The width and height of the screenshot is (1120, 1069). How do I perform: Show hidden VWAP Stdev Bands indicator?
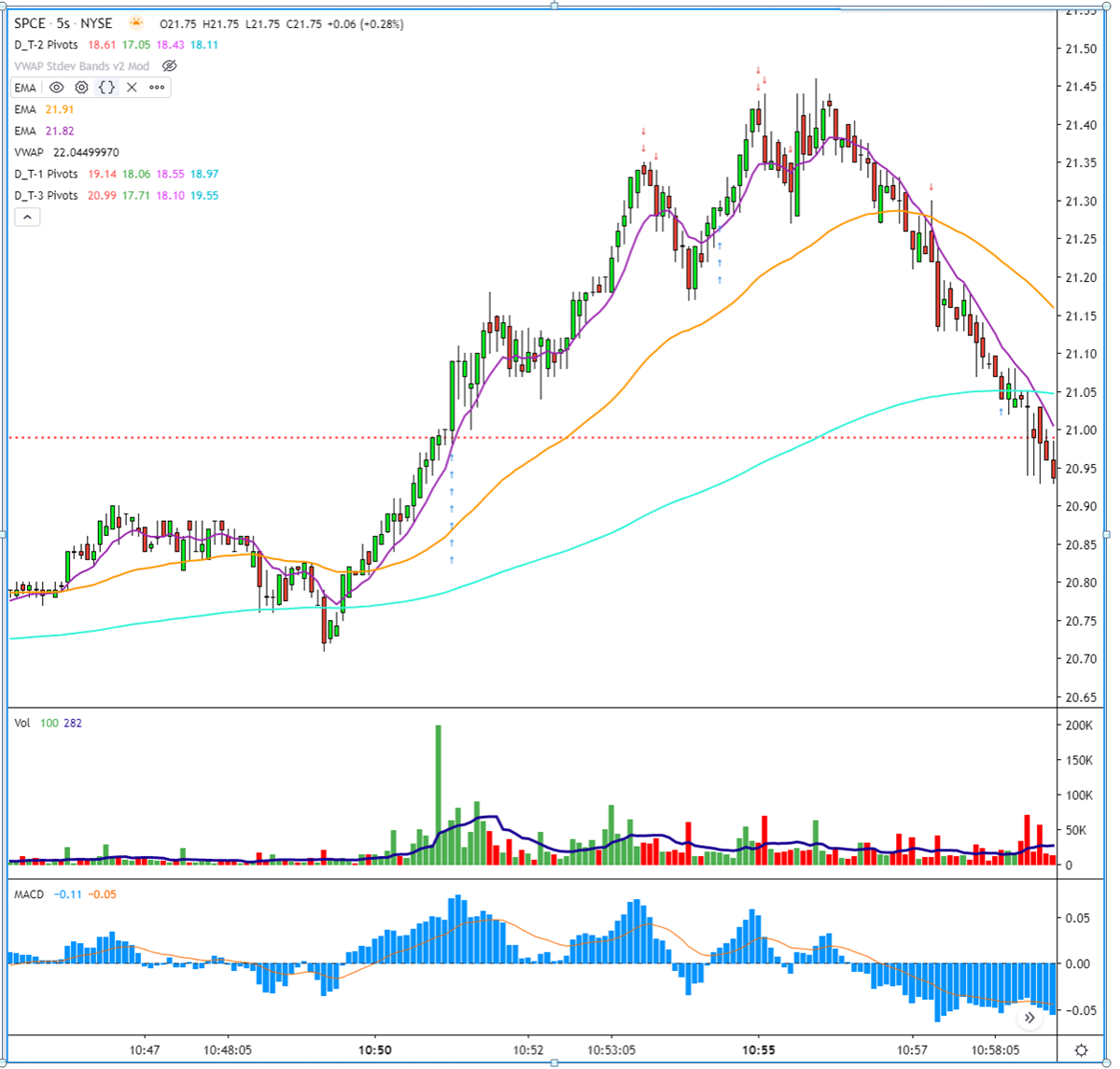coord(169,66)
